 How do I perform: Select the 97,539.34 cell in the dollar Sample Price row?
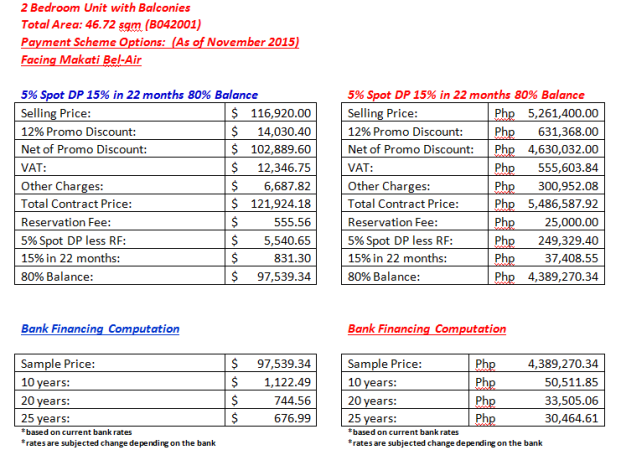tap(271, 363)
